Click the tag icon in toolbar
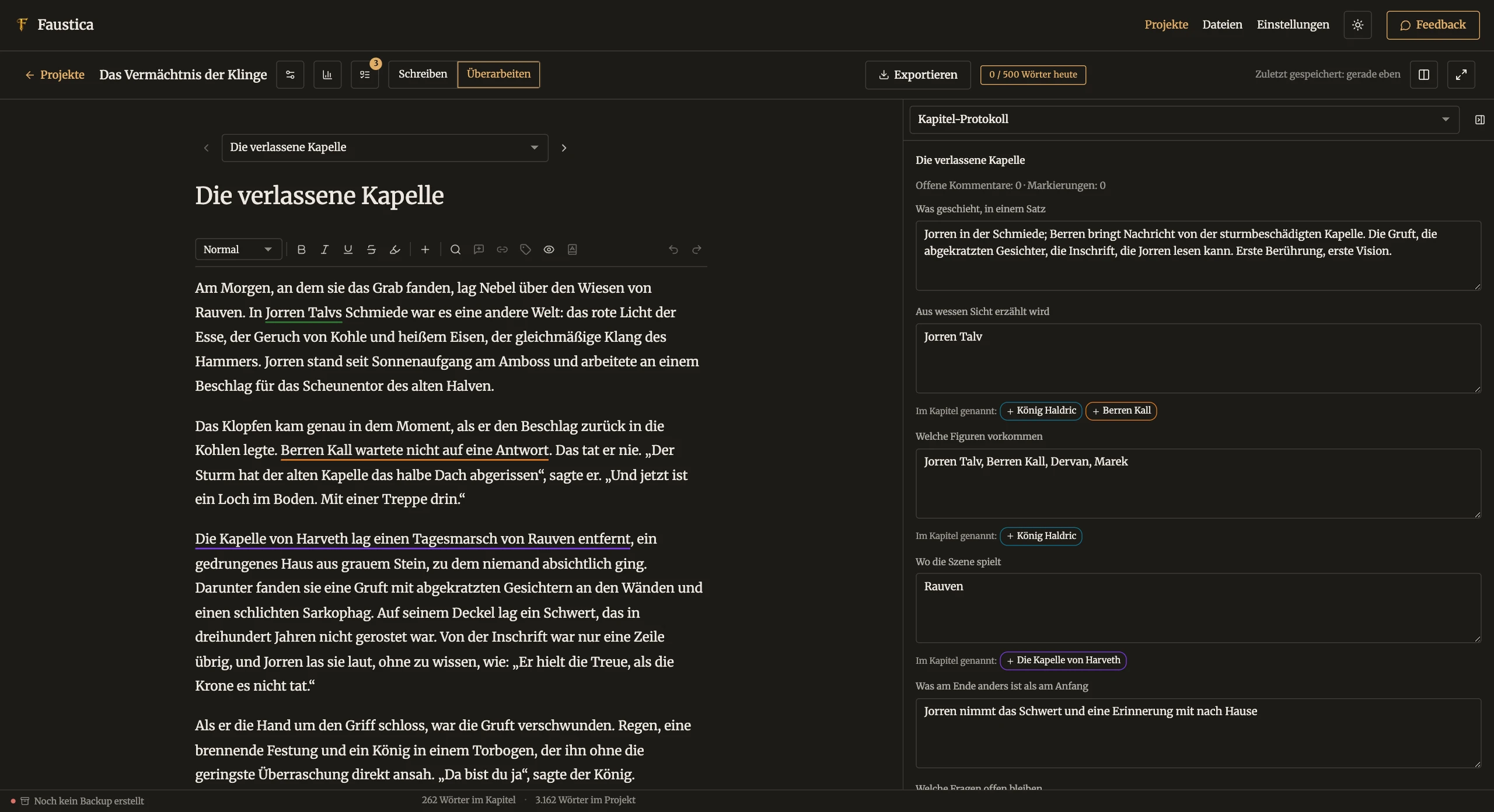 pos(525,250)
